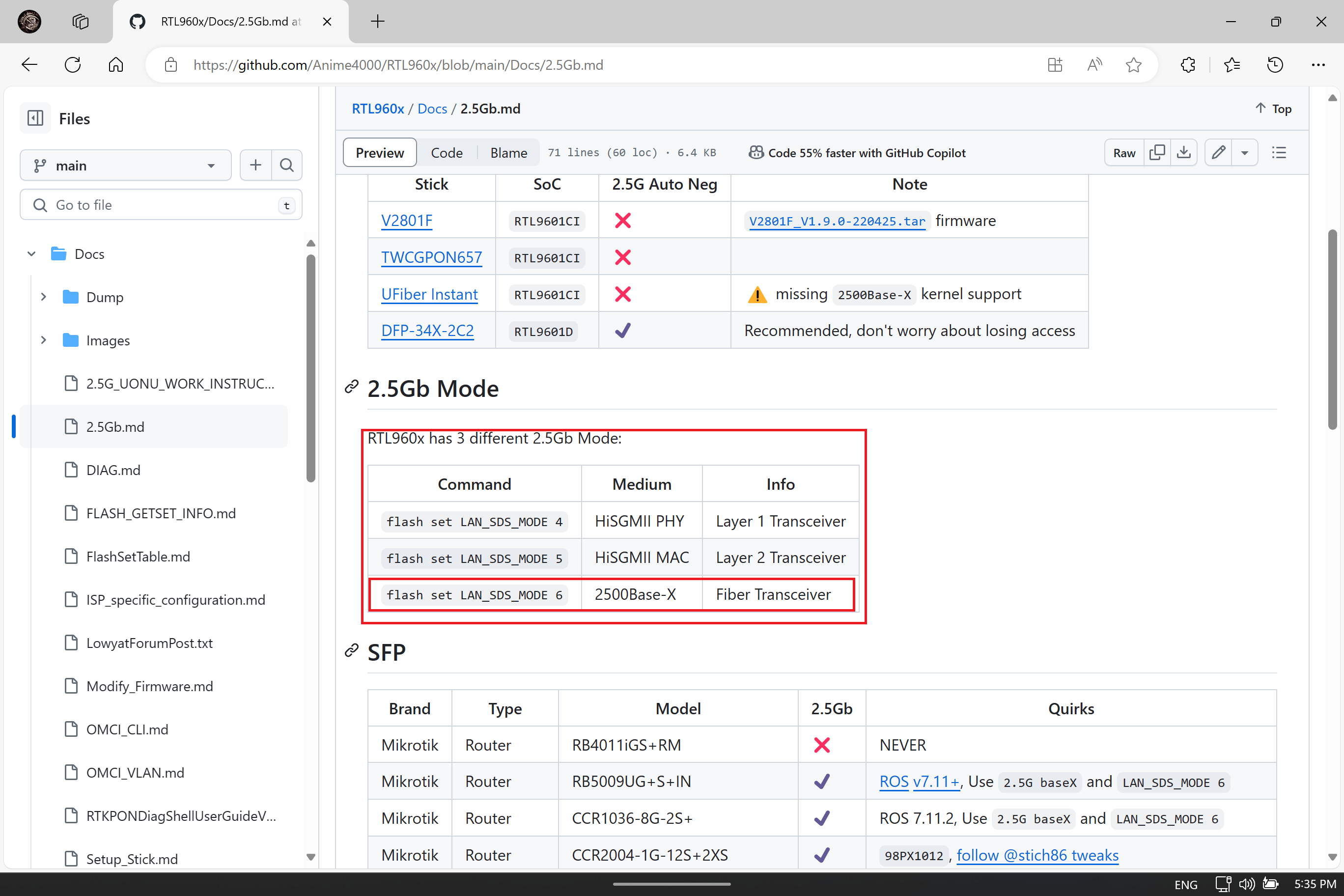Go back in browser history
Viewport: 1344px width, 896px height.
coord(29,64)
